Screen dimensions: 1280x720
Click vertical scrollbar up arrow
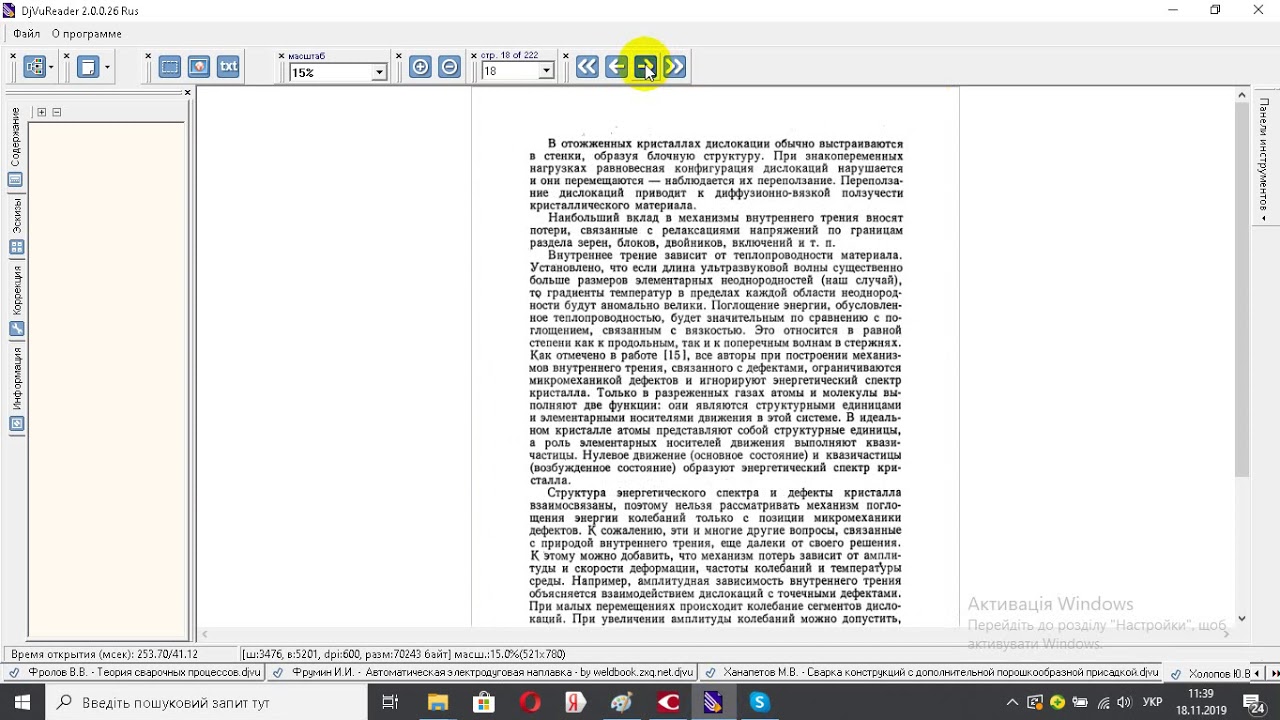pyautogui.click(x=1242, y=95)
